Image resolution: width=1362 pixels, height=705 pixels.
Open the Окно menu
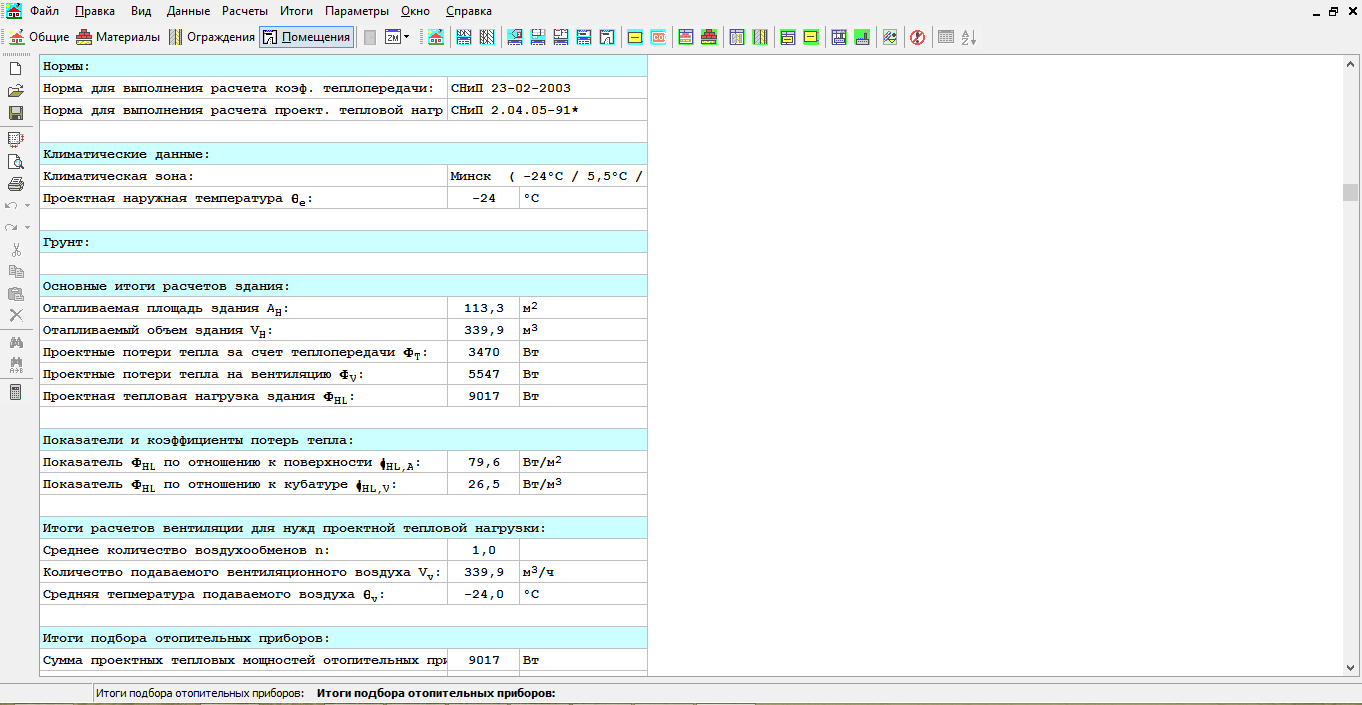tap(415, 11)
